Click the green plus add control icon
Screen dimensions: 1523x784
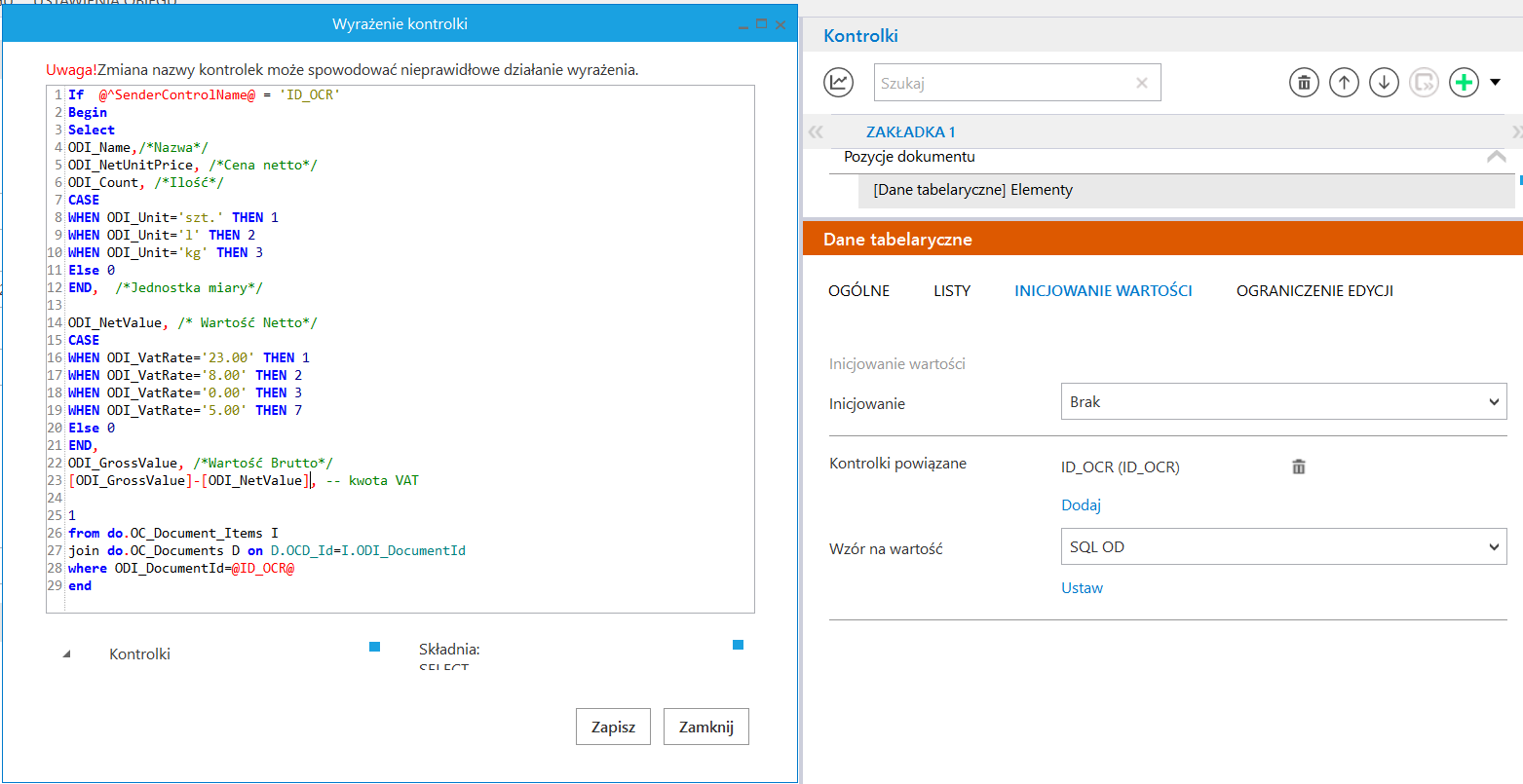click(1464, 83)
